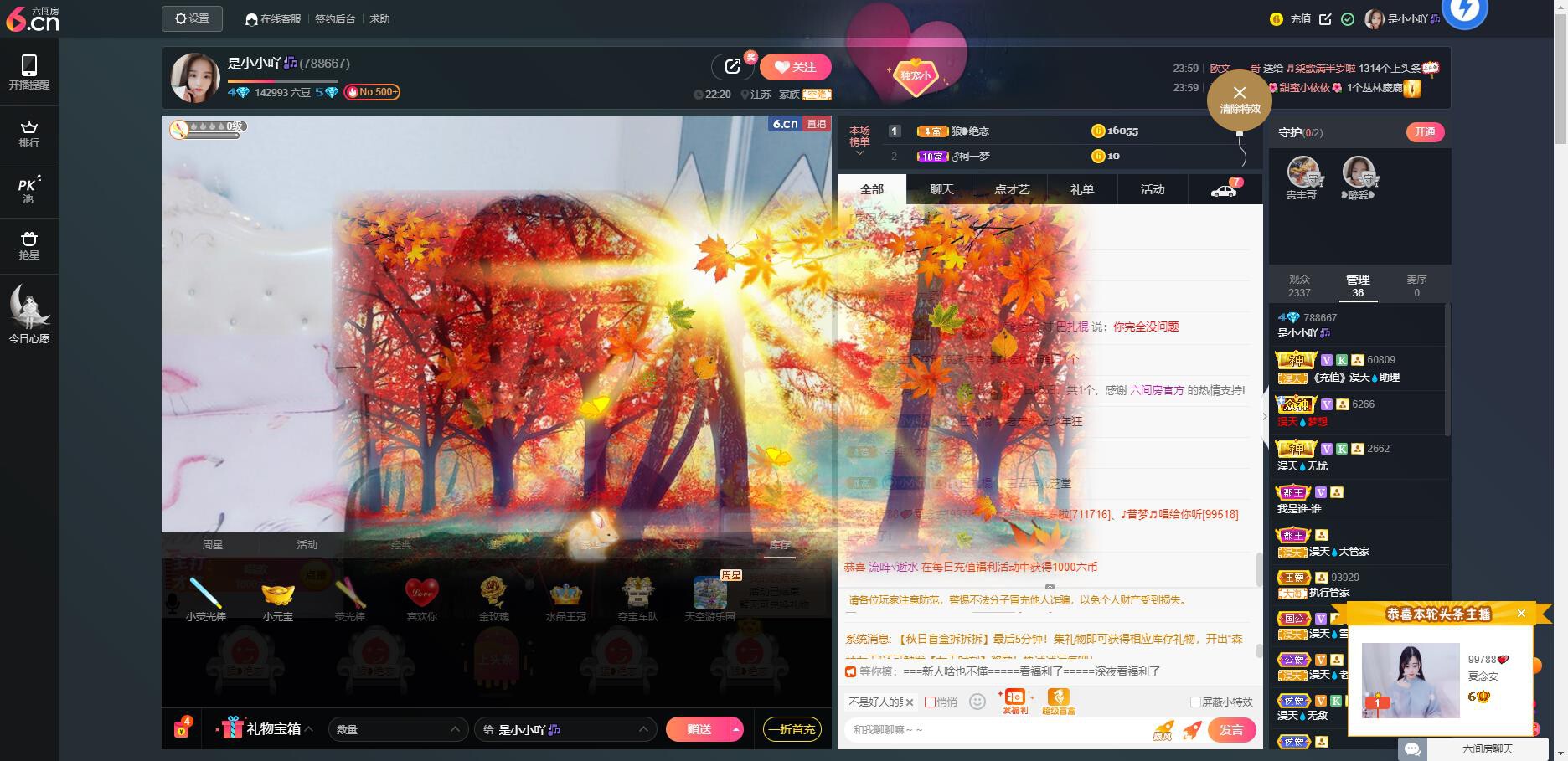Select the 库存 gift category tab

tap(779, 545)
